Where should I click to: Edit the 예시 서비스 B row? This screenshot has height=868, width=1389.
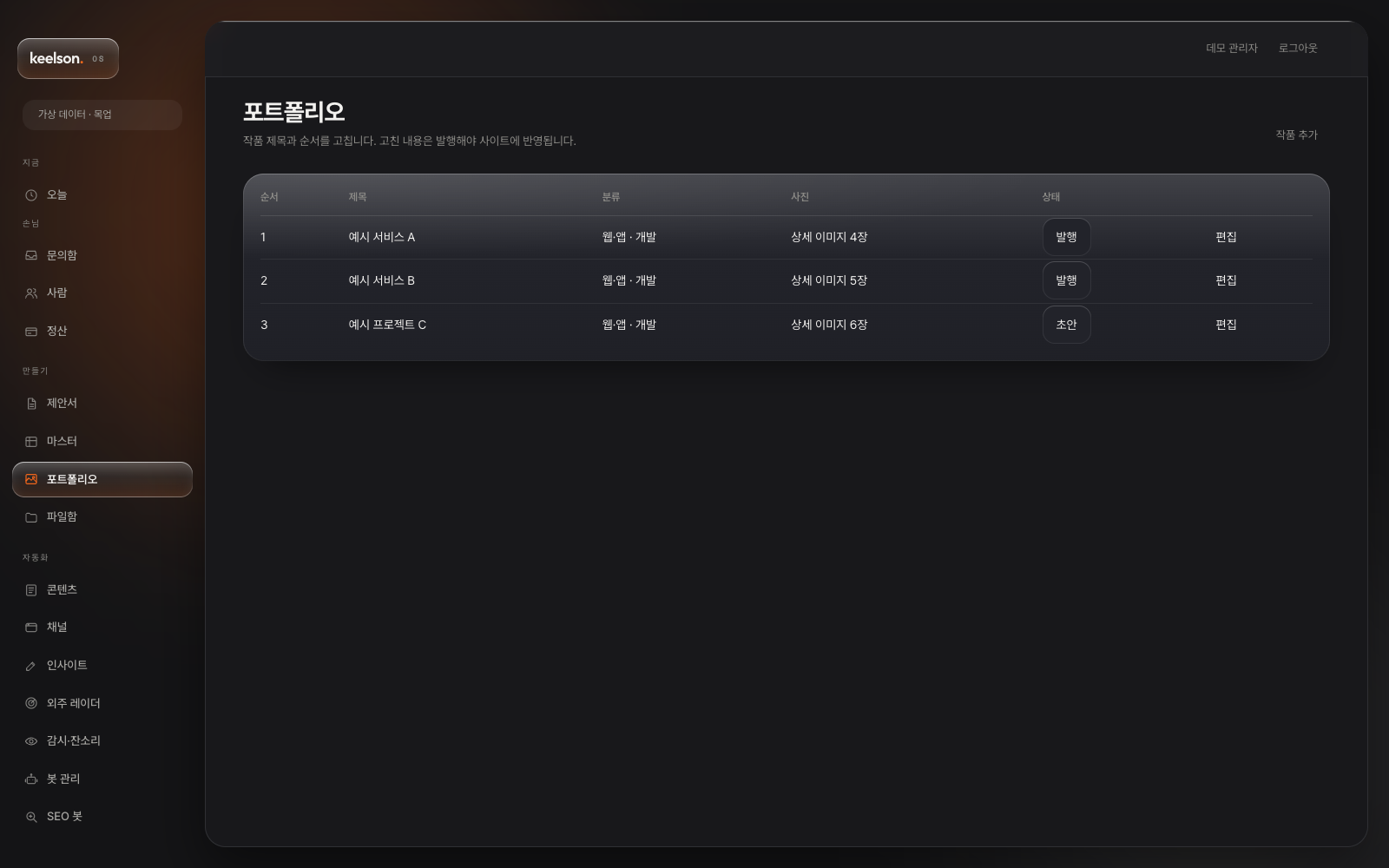(1226, 280)
